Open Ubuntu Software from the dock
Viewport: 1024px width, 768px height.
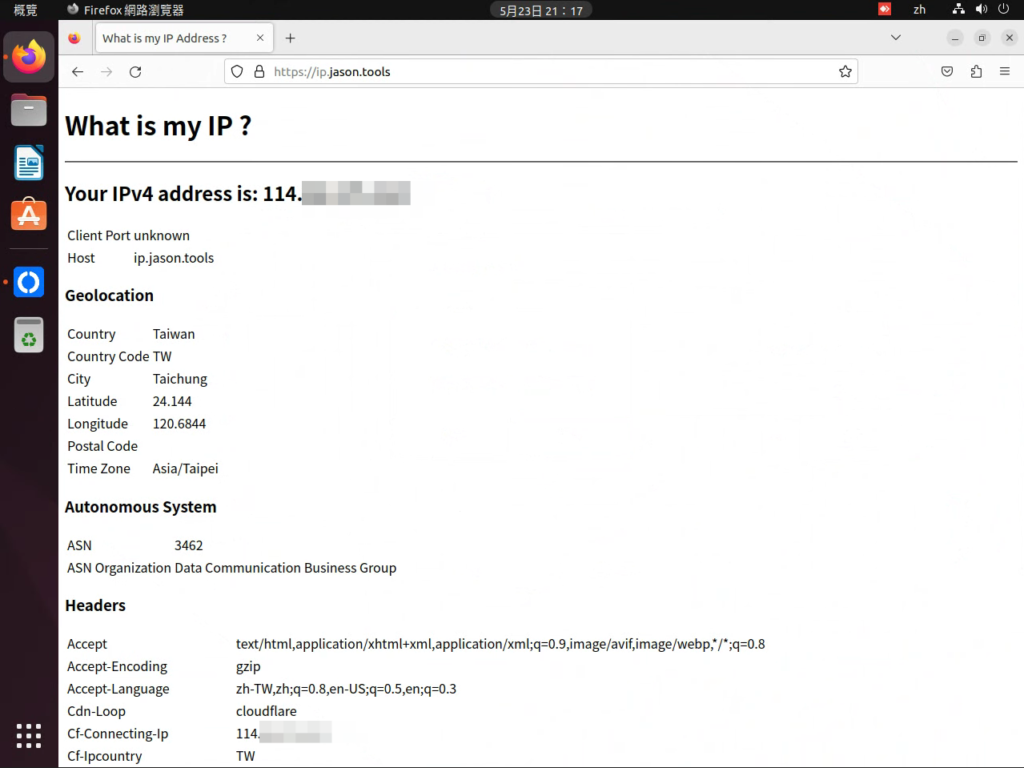pyautogui.click(x=29, y=215)
